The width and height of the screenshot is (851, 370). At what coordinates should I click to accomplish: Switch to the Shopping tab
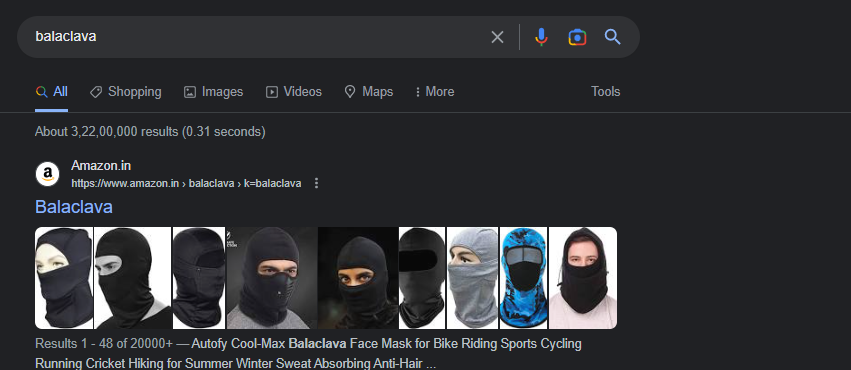[x=125, y=92]
